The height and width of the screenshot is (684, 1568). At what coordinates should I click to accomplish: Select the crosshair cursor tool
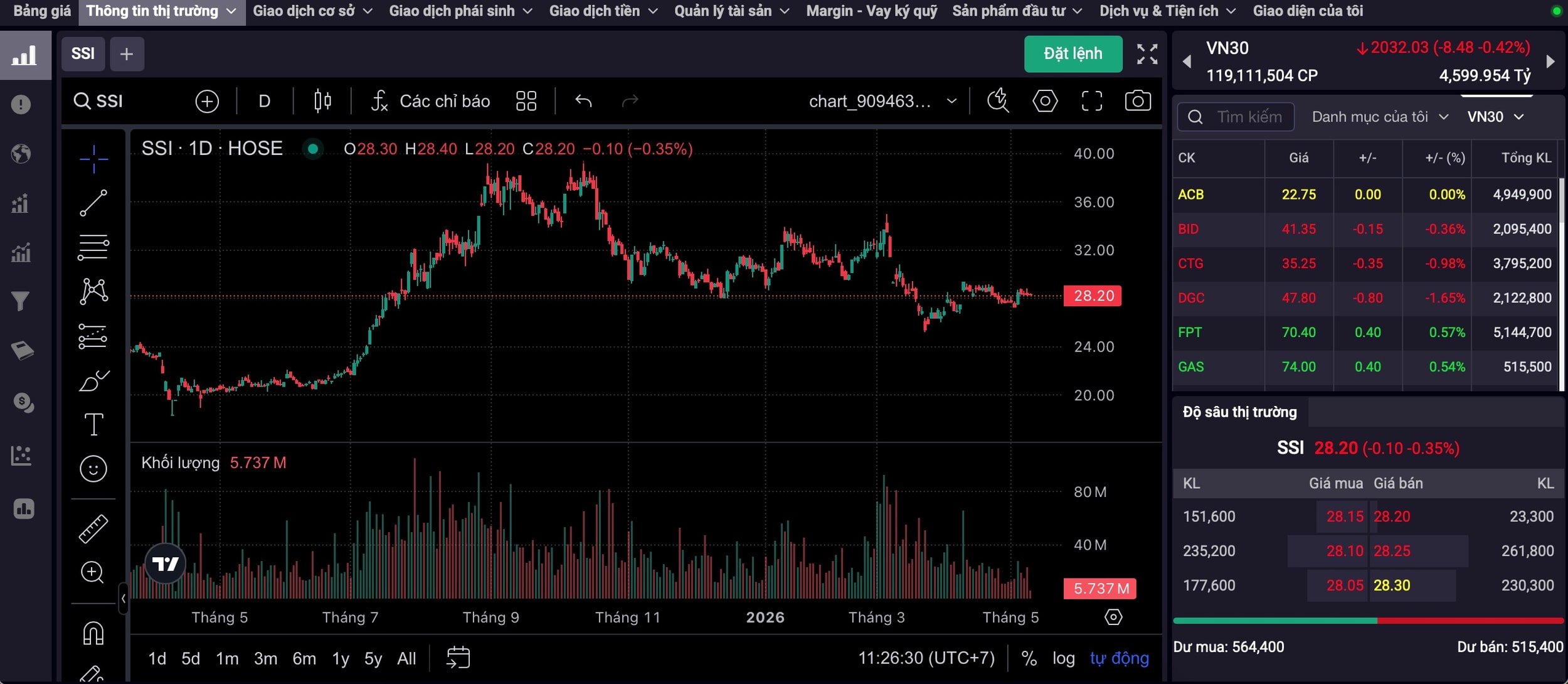pyautogui.click(x=93, y=159)
